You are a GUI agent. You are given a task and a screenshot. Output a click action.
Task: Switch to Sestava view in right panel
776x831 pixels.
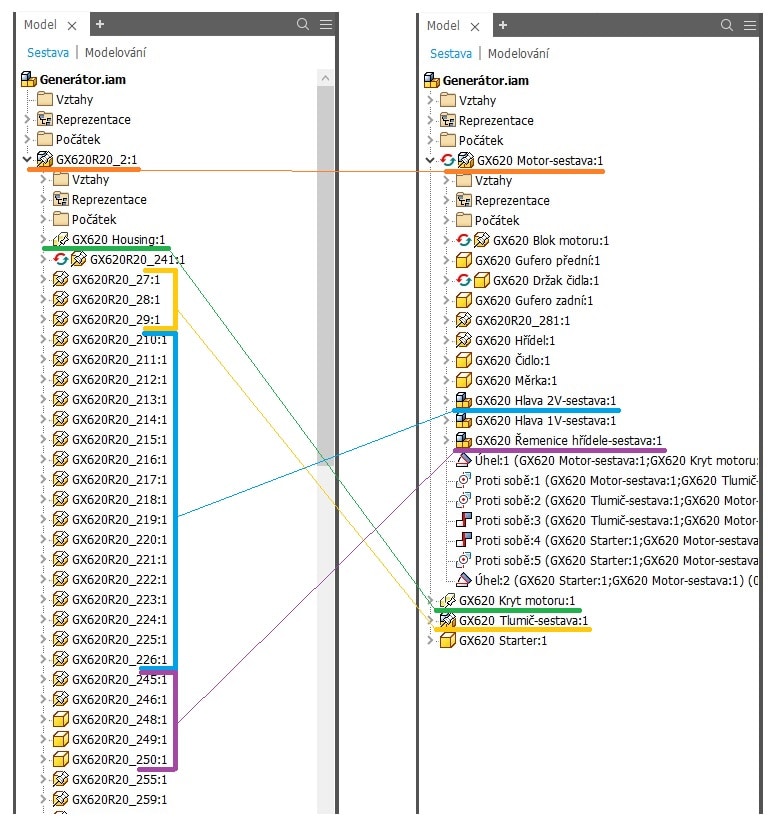[451, 54]
